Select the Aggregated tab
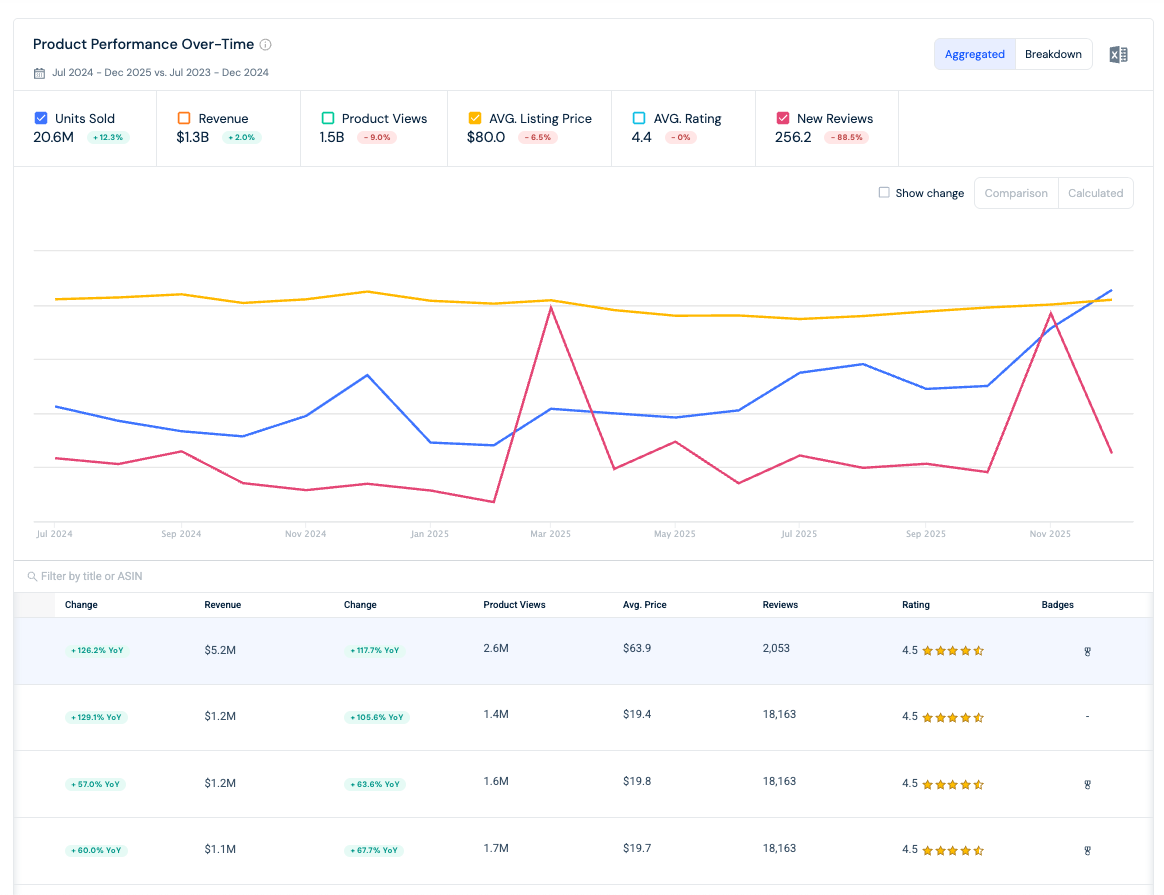The width and height of the screenshot is (1164, 895). [974, 54]
